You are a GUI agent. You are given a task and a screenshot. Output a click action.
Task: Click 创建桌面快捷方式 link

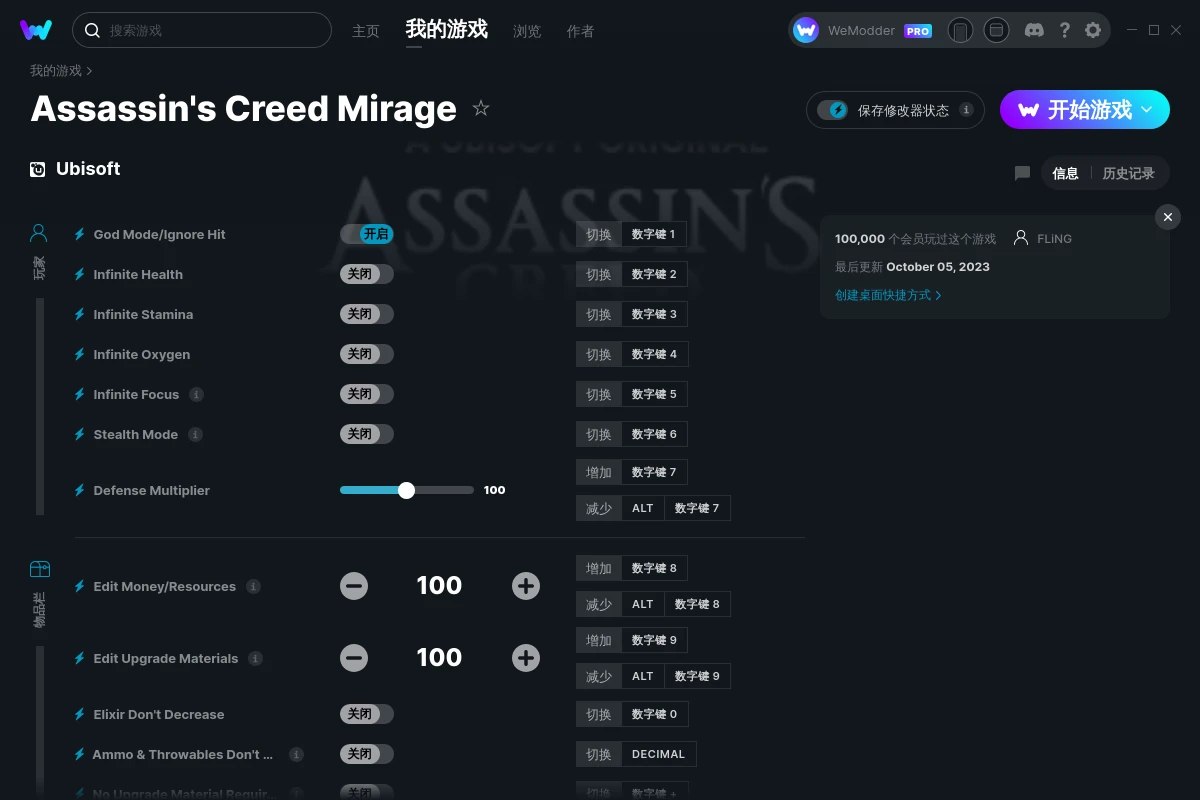(x=888, y=295)
